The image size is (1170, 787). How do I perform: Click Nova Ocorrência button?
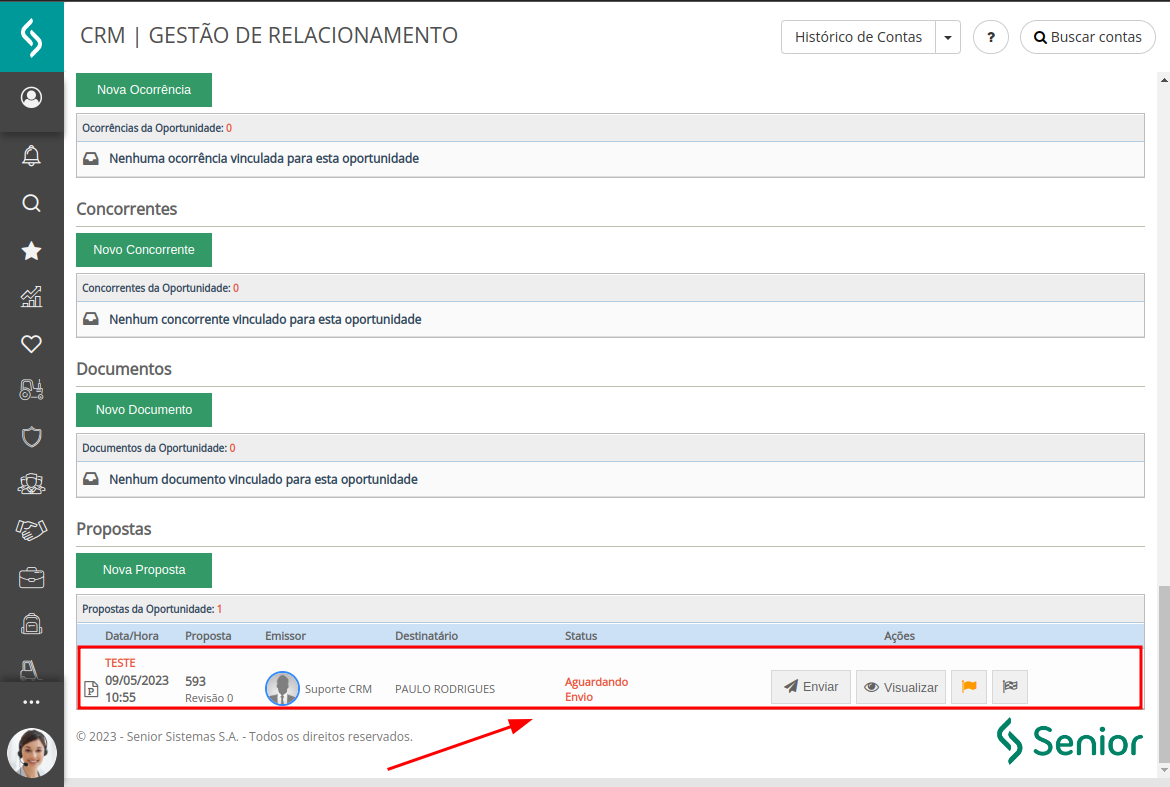(x=144, y=90)
